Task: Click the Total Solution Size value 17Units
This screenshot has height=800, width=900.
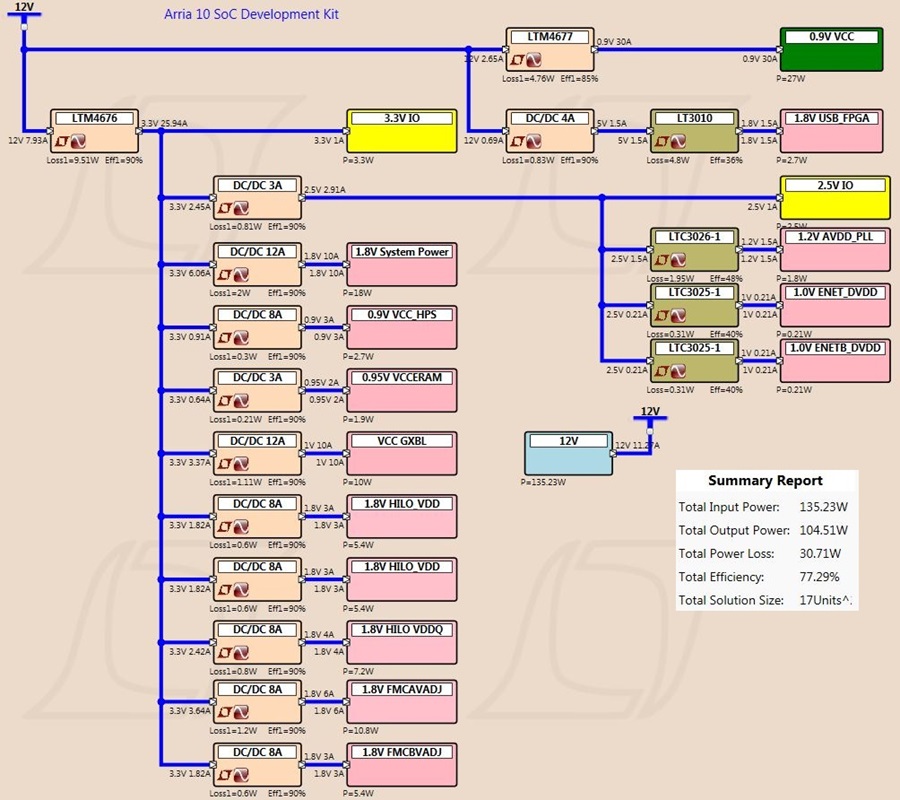Action: point(825,600)
